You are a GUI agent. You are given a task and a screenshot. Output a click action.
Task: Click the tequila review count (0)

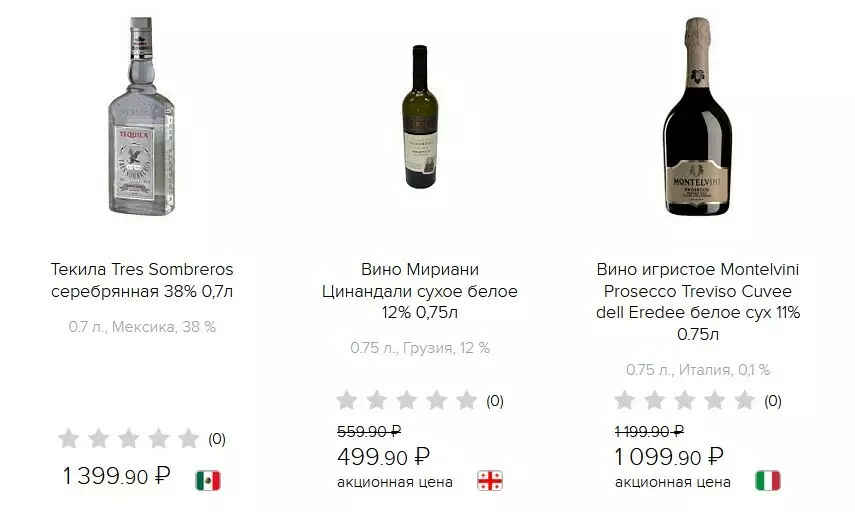[217, 439]
